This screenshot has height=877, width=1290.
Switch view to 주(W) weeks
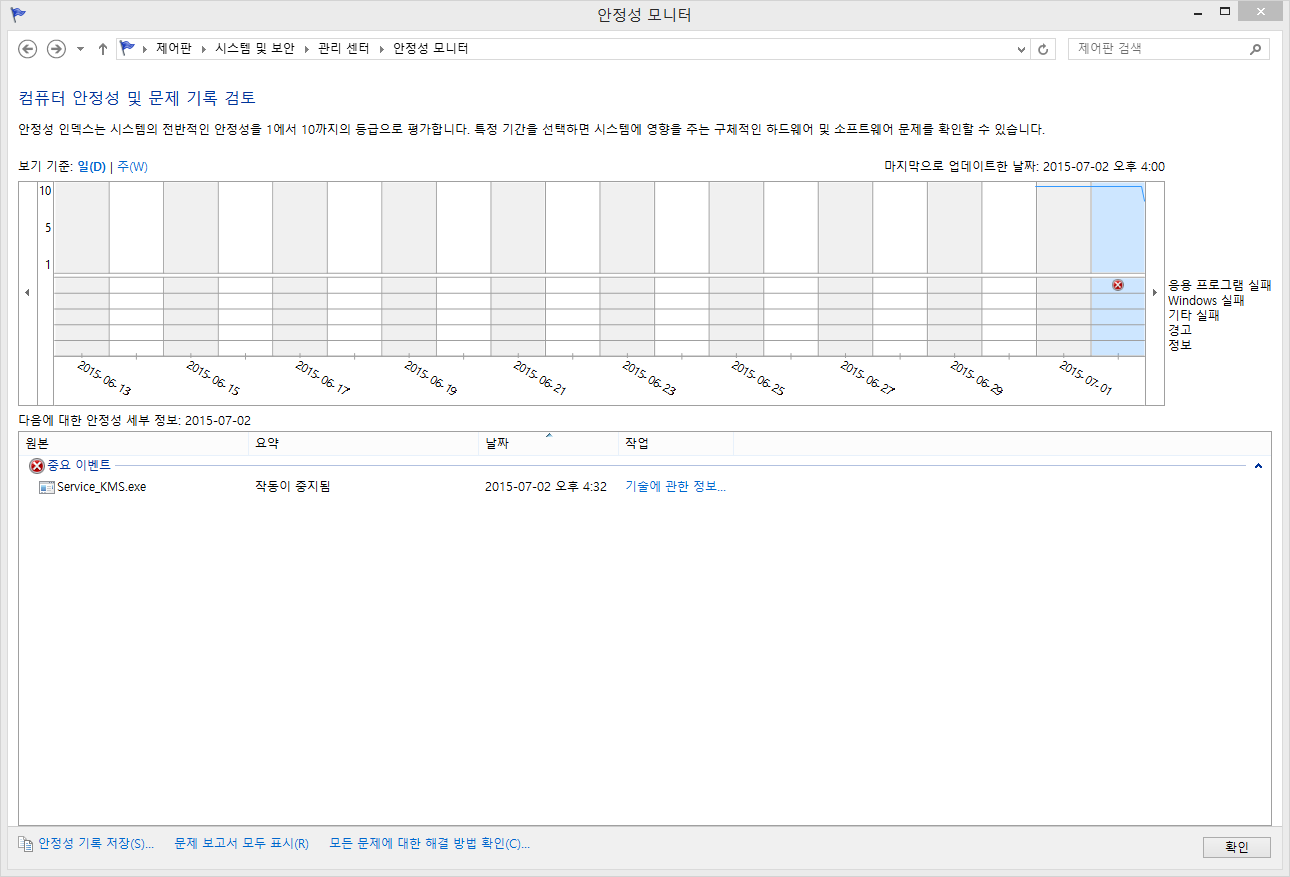(132, 167)
